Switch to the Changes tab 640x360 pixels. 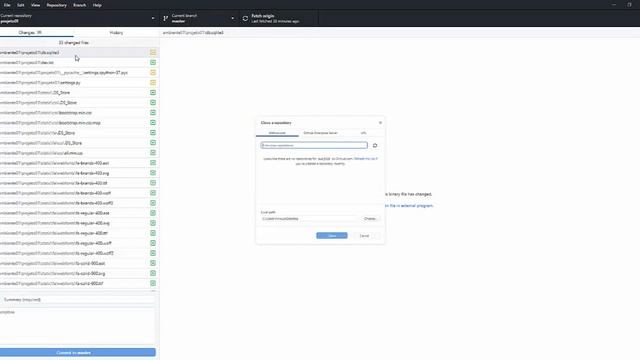[37, 33]
